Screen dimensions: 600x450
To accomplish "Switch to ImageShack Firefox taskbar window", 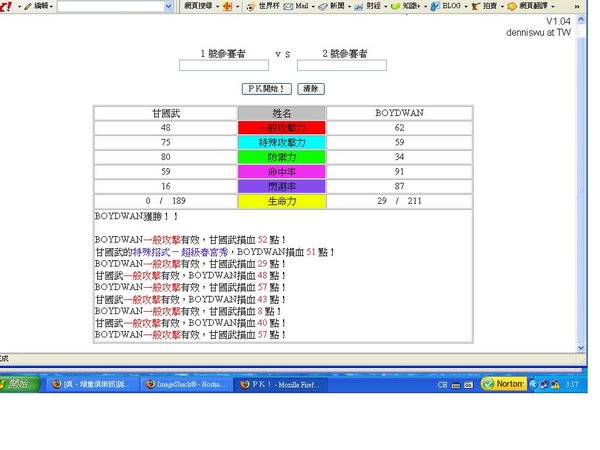I will click(x=184, y=383).
